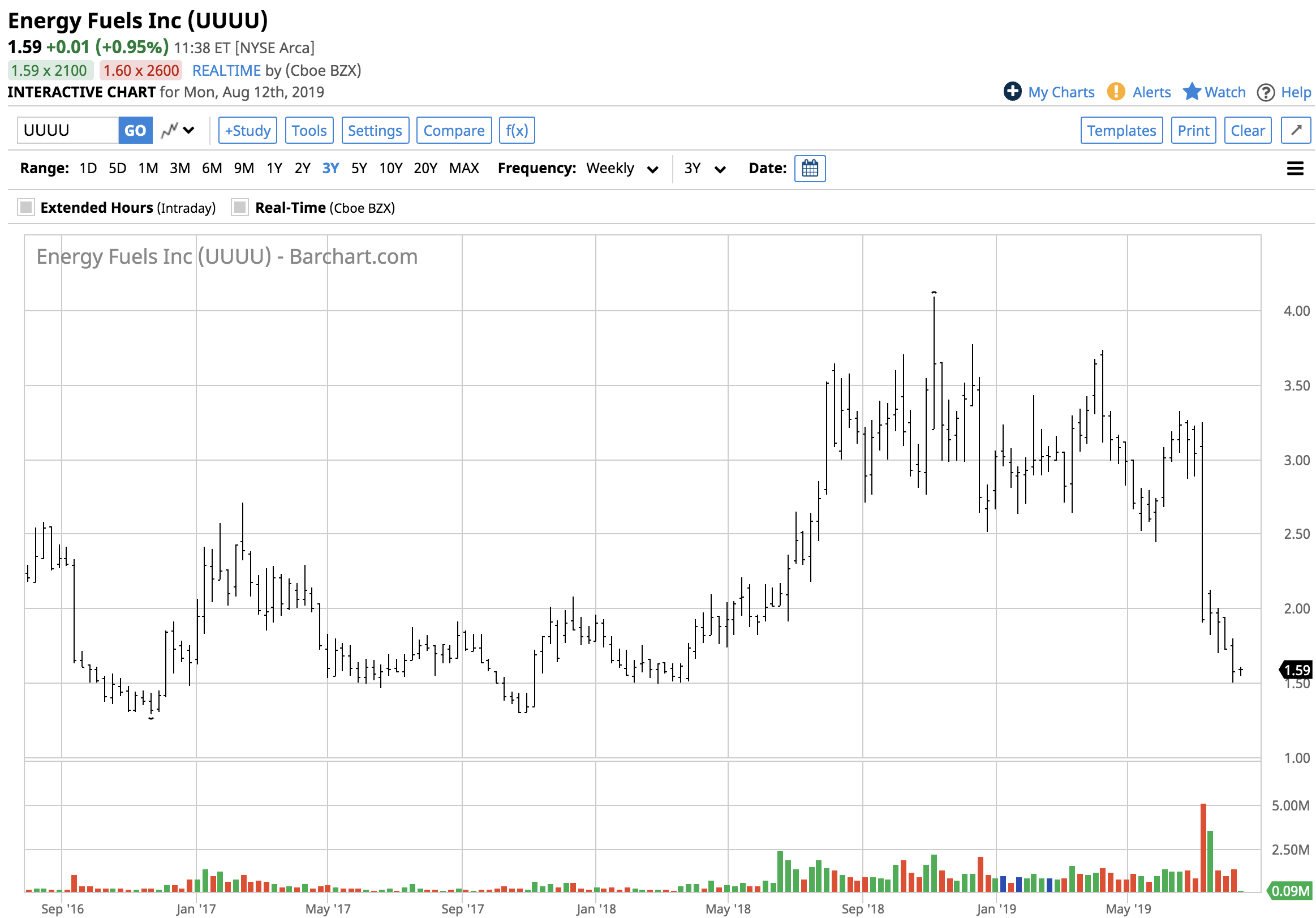Click the Sep '16 axis label
This screenshot has width=1316, height=918.
62,909
